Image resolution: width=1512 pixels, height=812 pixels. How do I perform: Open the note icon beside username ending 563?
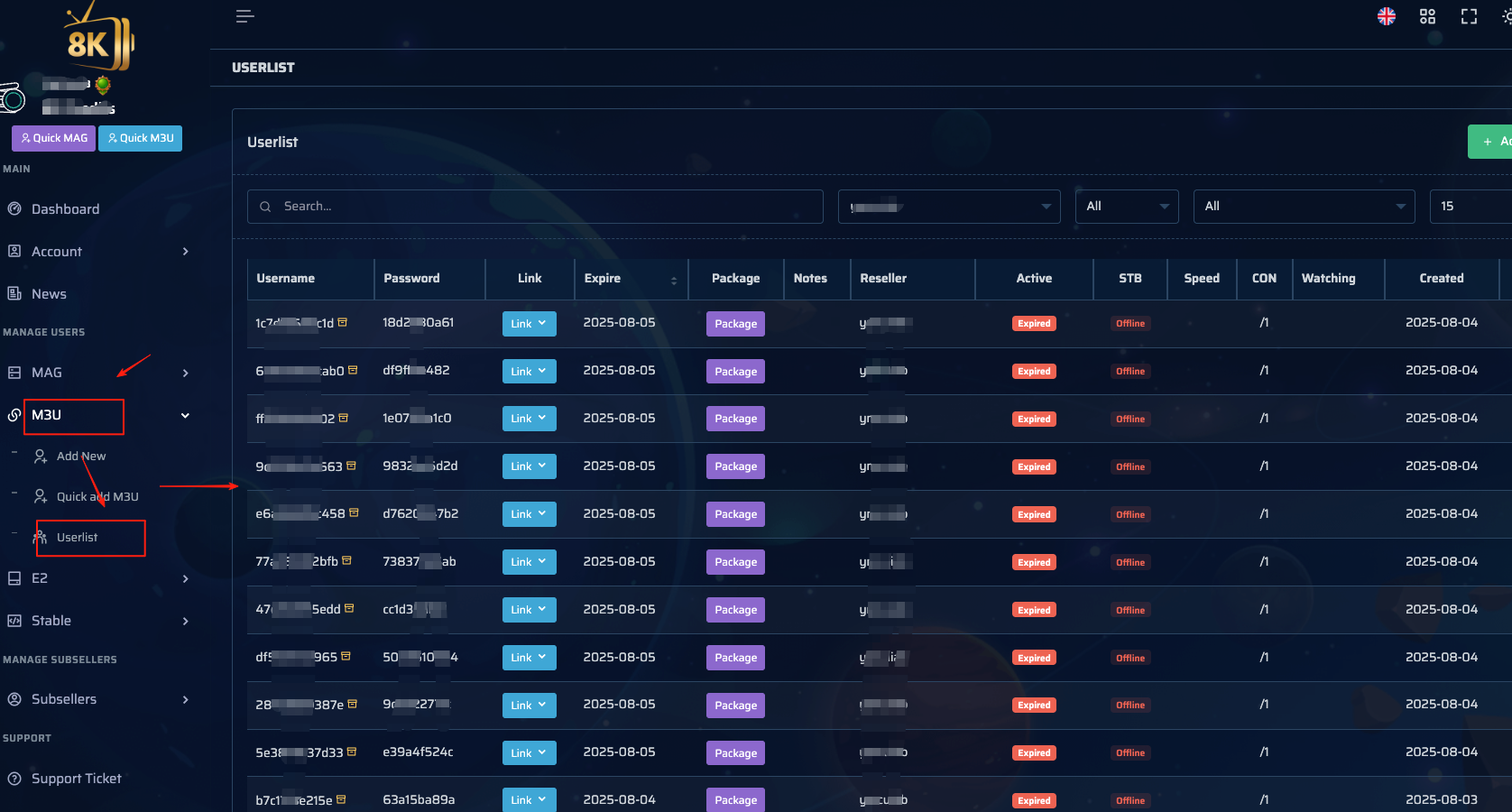[x=351, y=466]
